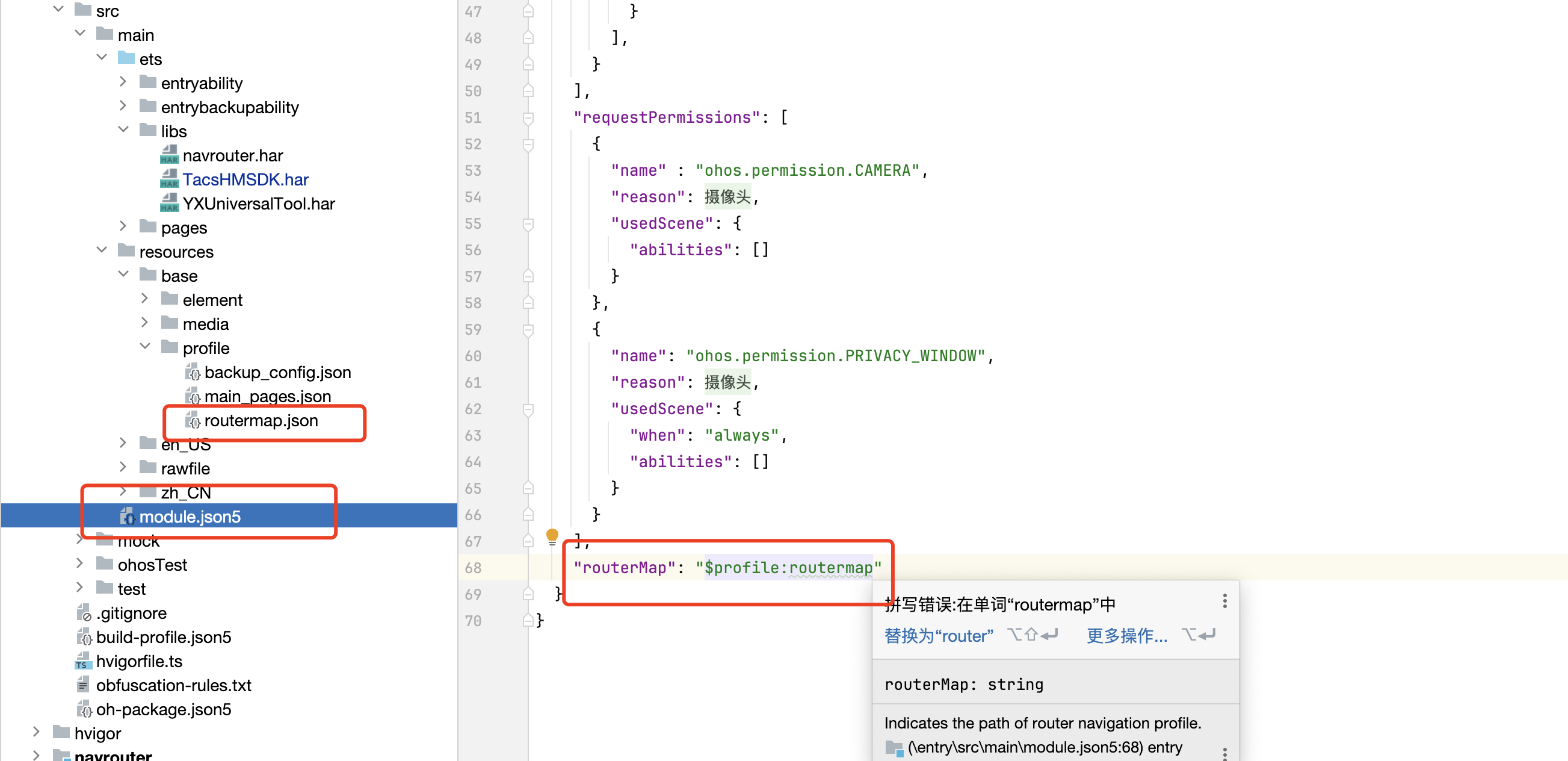
Task: Expand the pages folder
Action: point(123,226)
